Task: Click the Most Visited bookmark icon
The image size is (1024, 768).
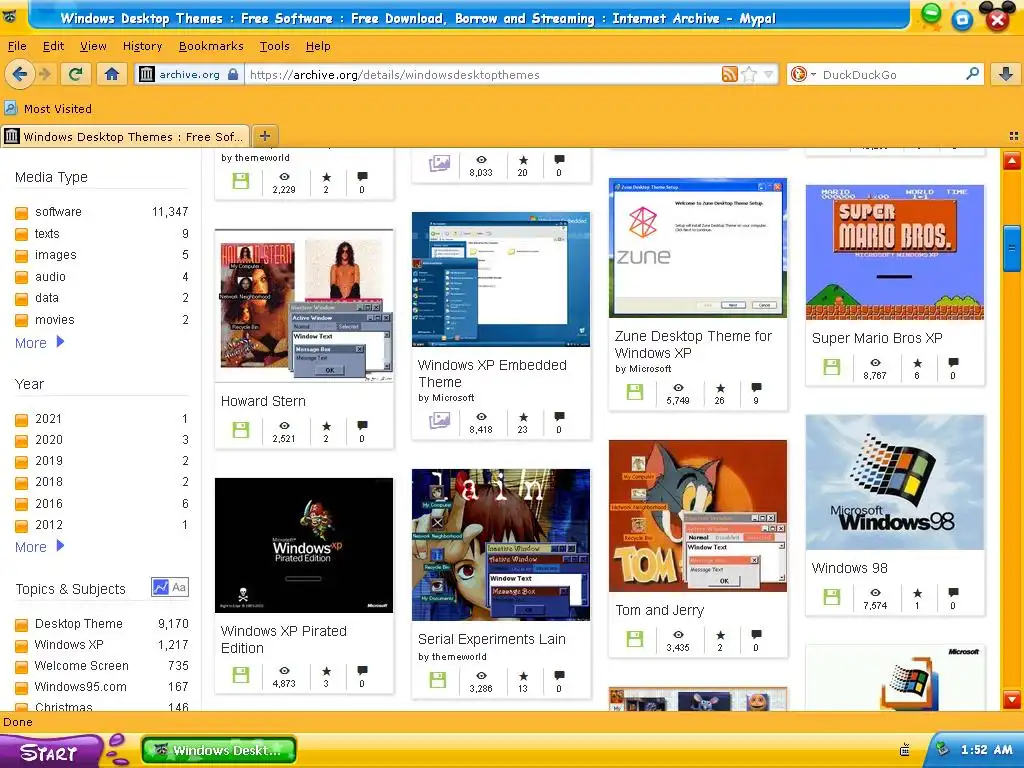Action: [10, 108]
